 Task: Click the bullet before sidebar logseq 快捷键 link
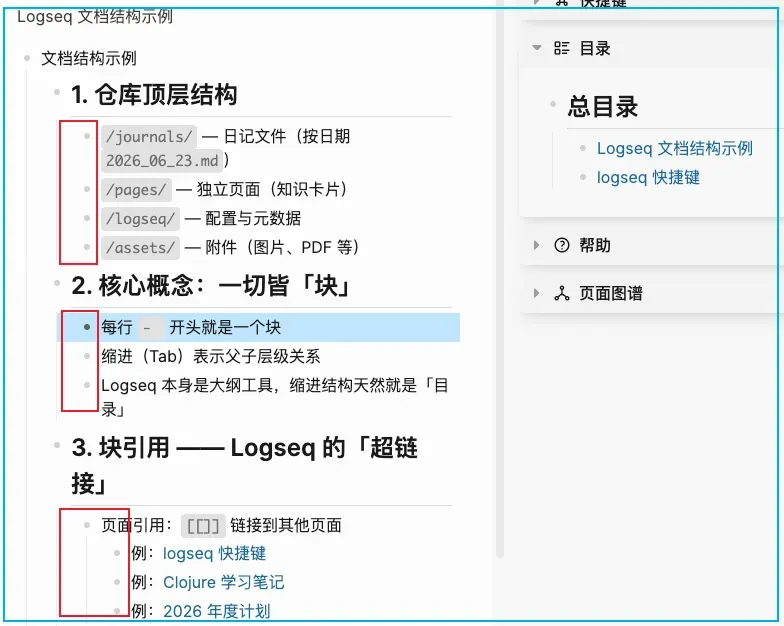(x=583, y=177)
